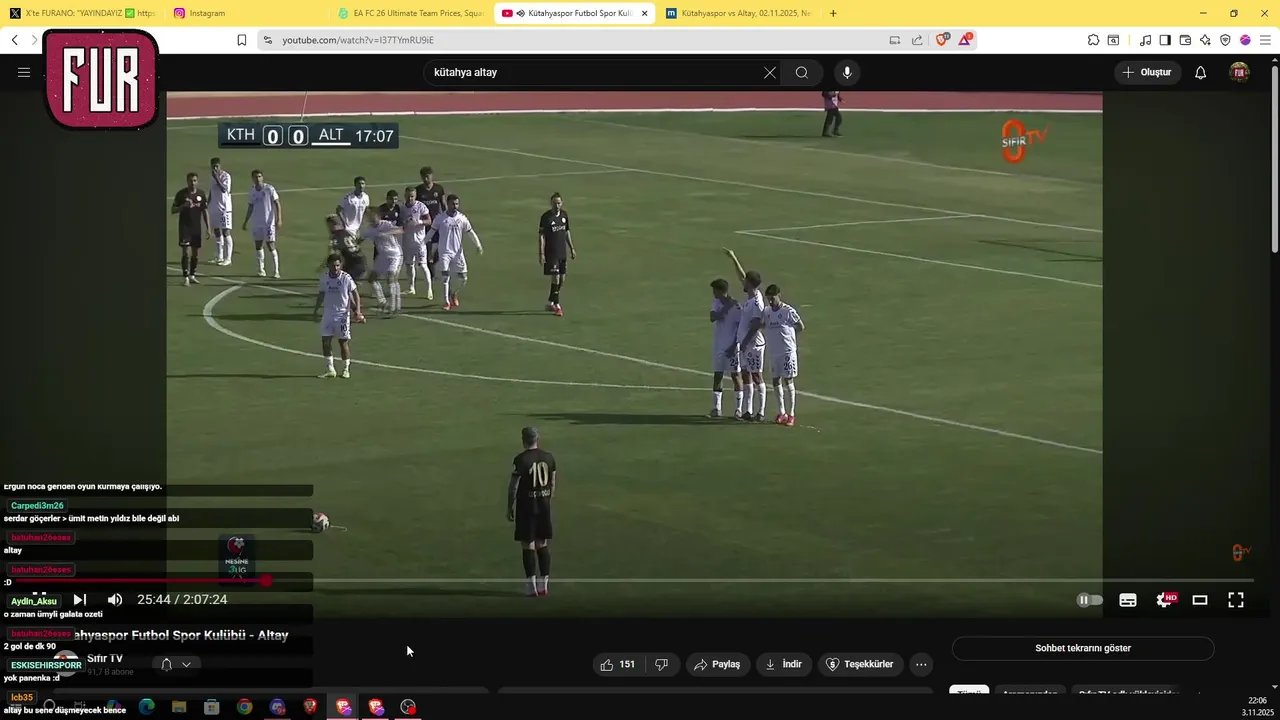Open the channel notification bell dropdown

coord(175,664)
